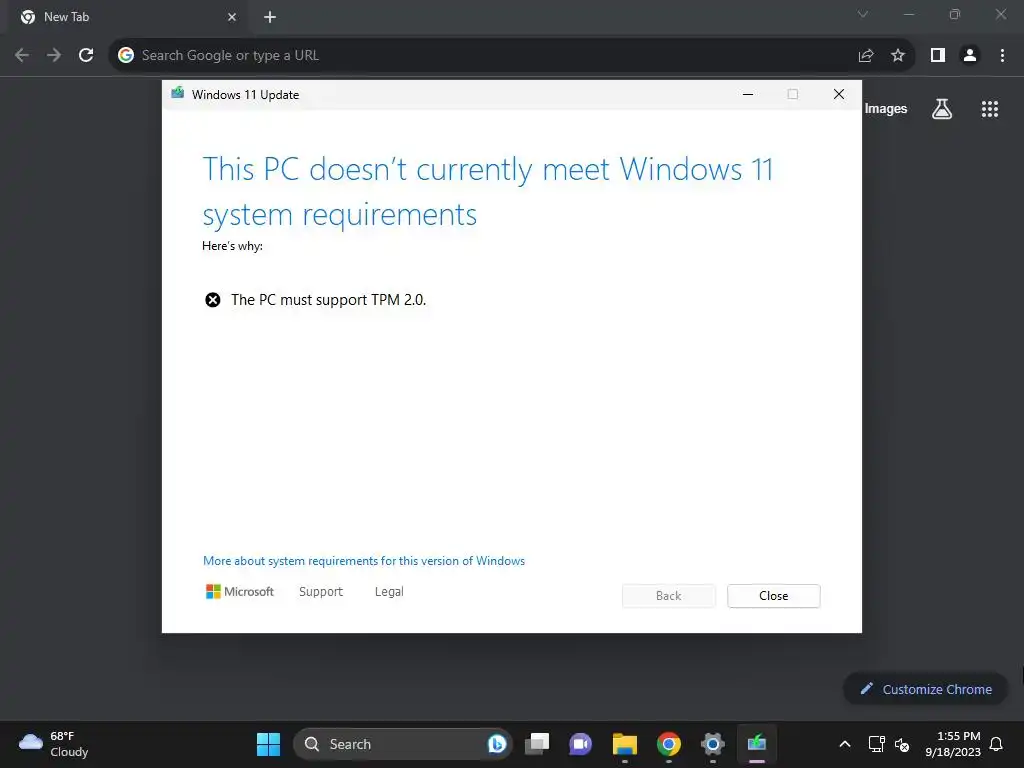The width and height of the screenshot is (1024, 768).
Task: Open Task View on taskbar
Action: pyautogui.click(x=537, y=744)
